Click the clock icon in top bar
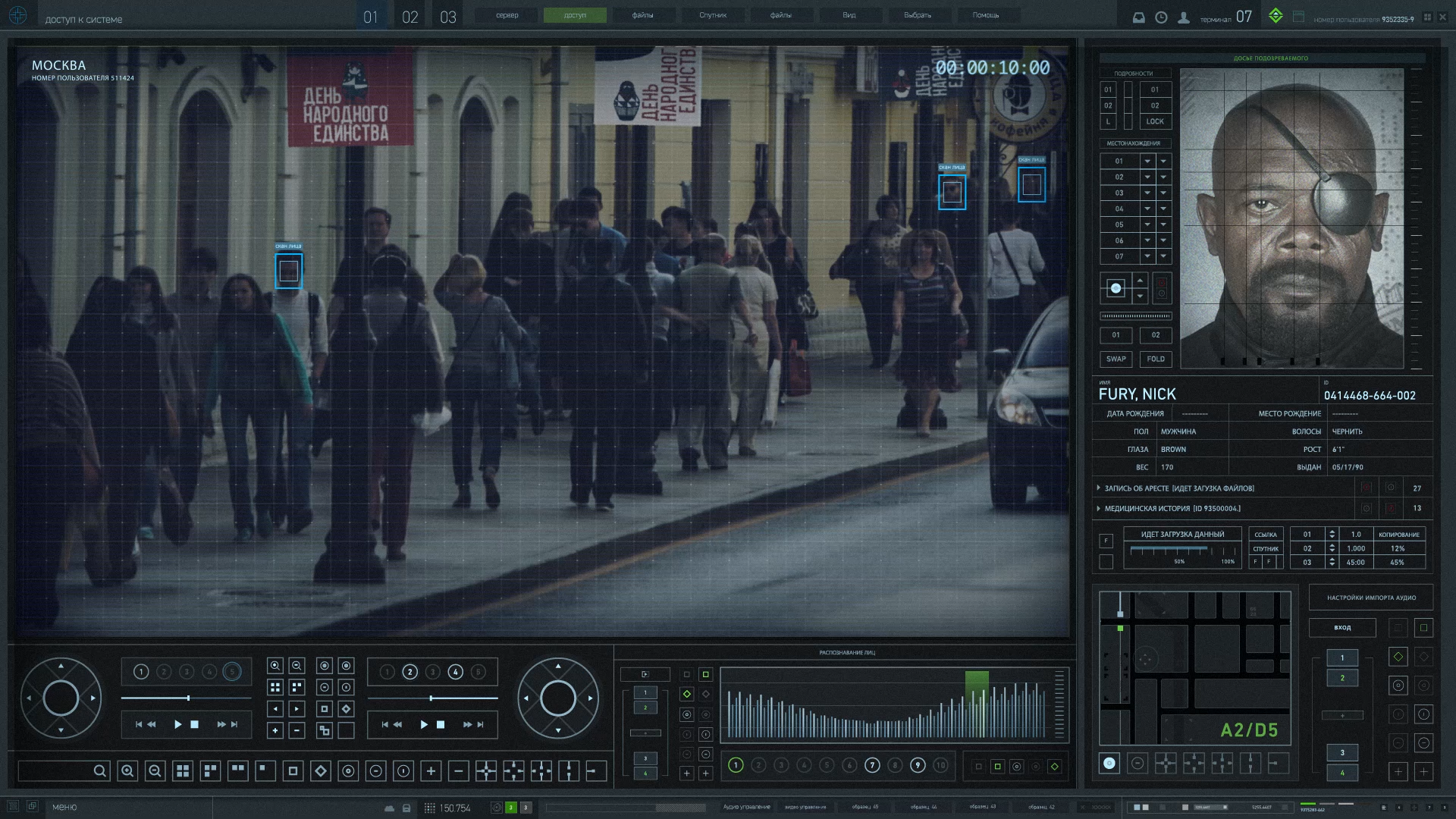 point(1161,17)
